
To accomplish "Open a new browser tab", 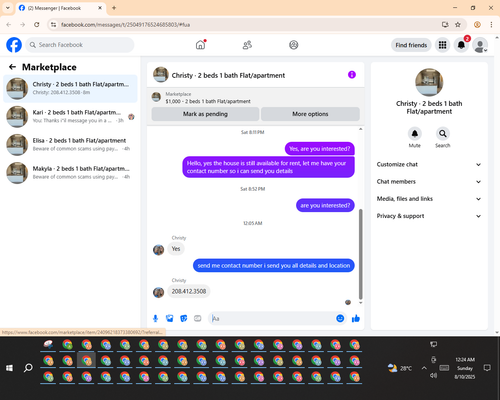I will click(114, 8).
